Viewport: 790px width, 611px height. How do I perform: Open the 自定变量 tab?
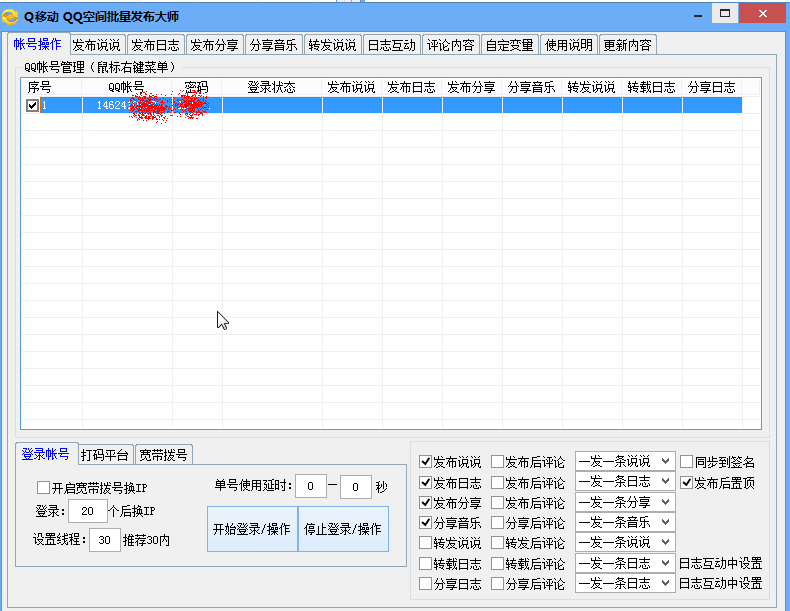[509, 45]
